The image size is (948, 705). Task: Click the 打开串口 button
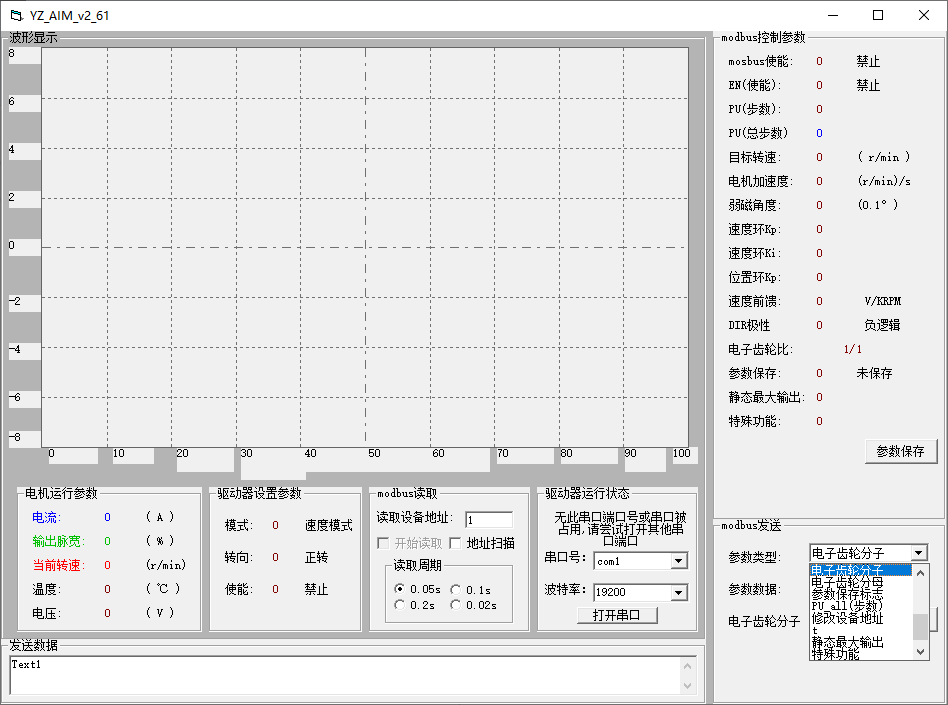[617, 615]
